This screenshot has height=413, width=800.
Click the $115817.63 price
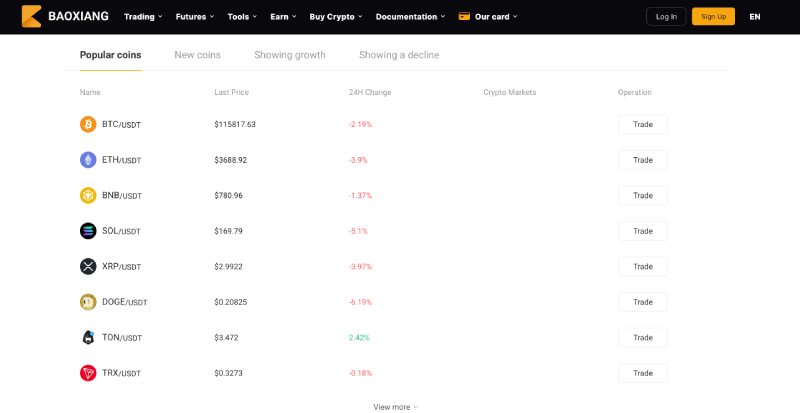(x=235, y=124)
